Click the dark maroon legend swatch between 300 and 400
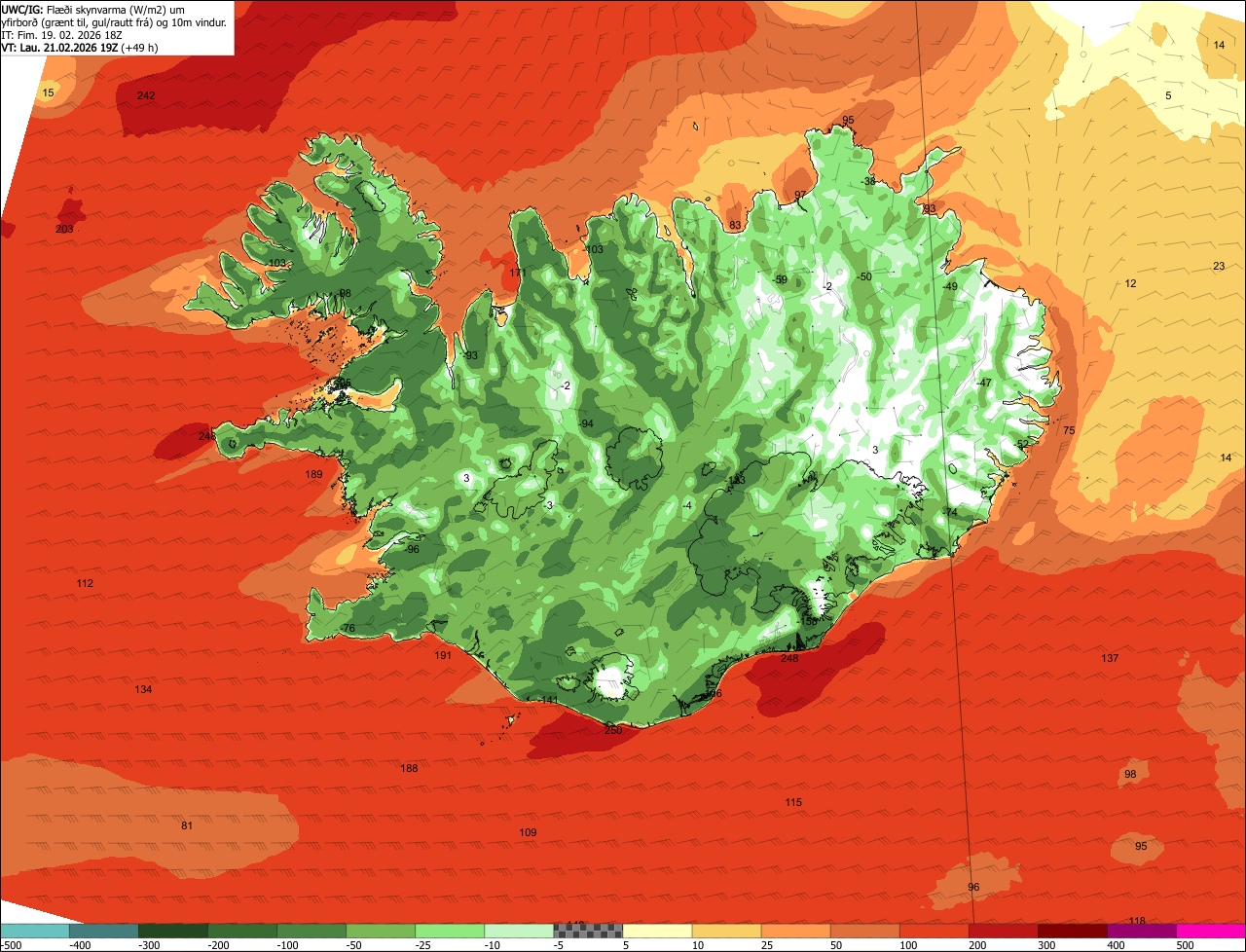This screenshot has height=952, width=1246. click(1073, 931)
